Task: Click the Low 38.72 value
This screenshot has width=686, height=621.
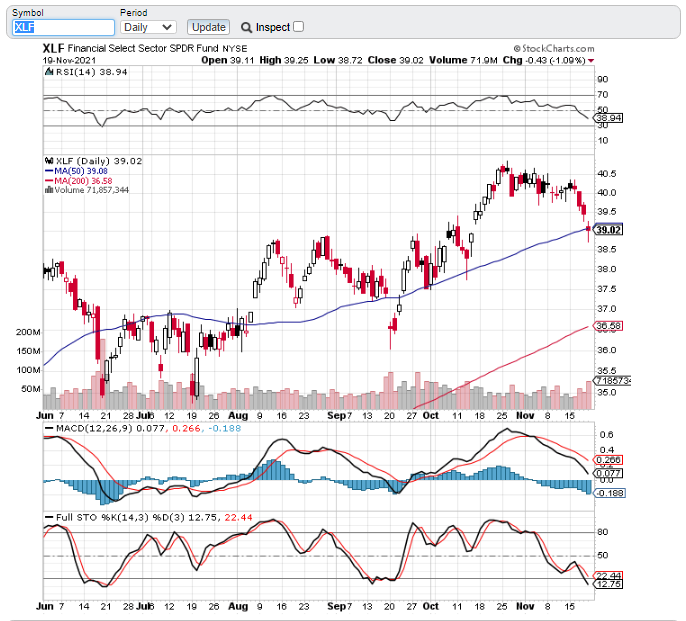Action: (338, 60)
